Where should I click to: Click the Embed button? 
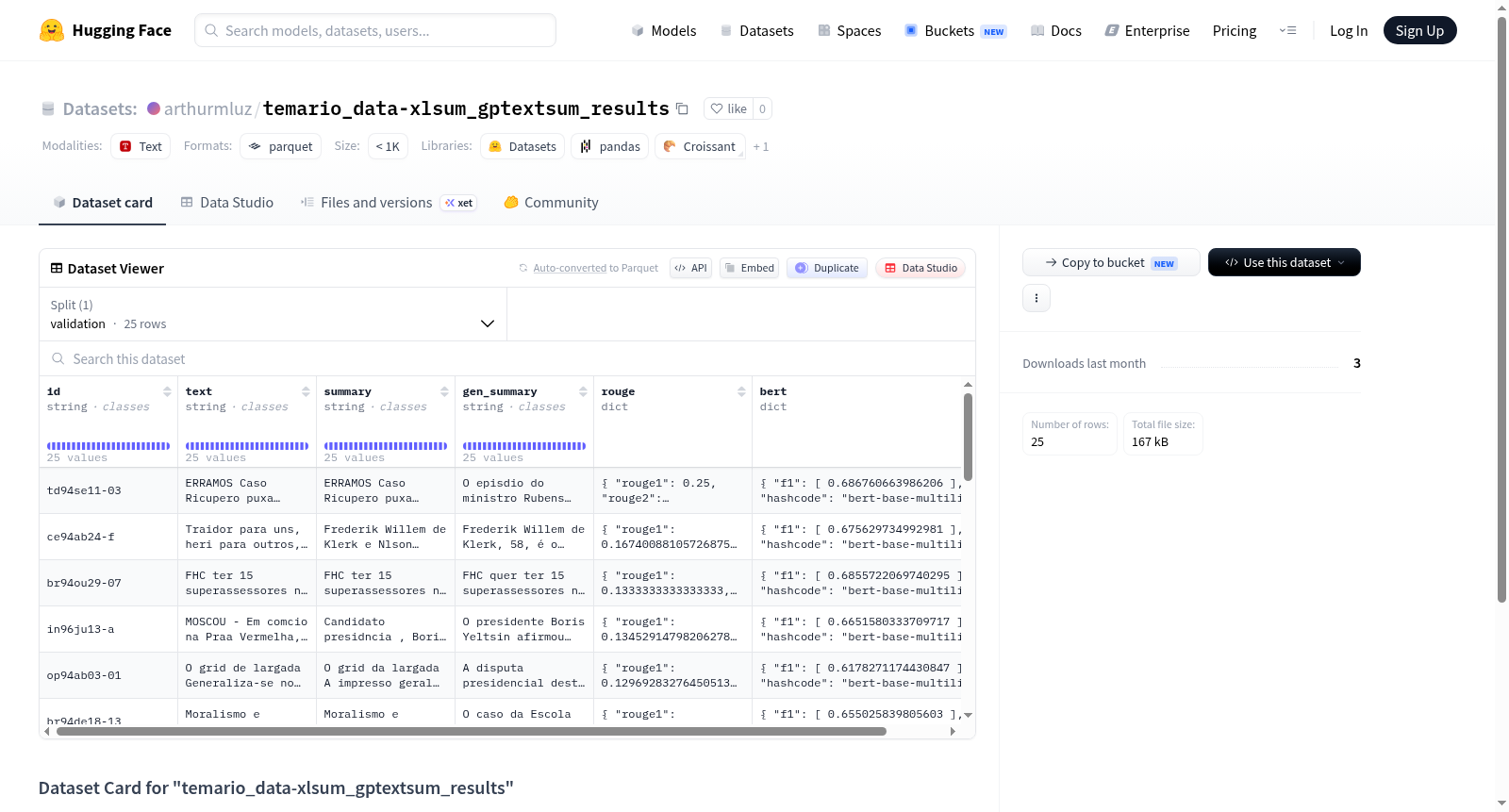click(749, 268)
